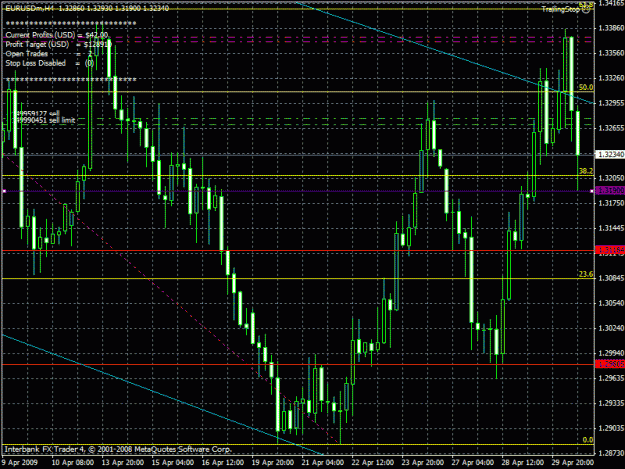Click the 1.30845 price axis label
This screenshot has height=469, width=625.
[611, 278]
